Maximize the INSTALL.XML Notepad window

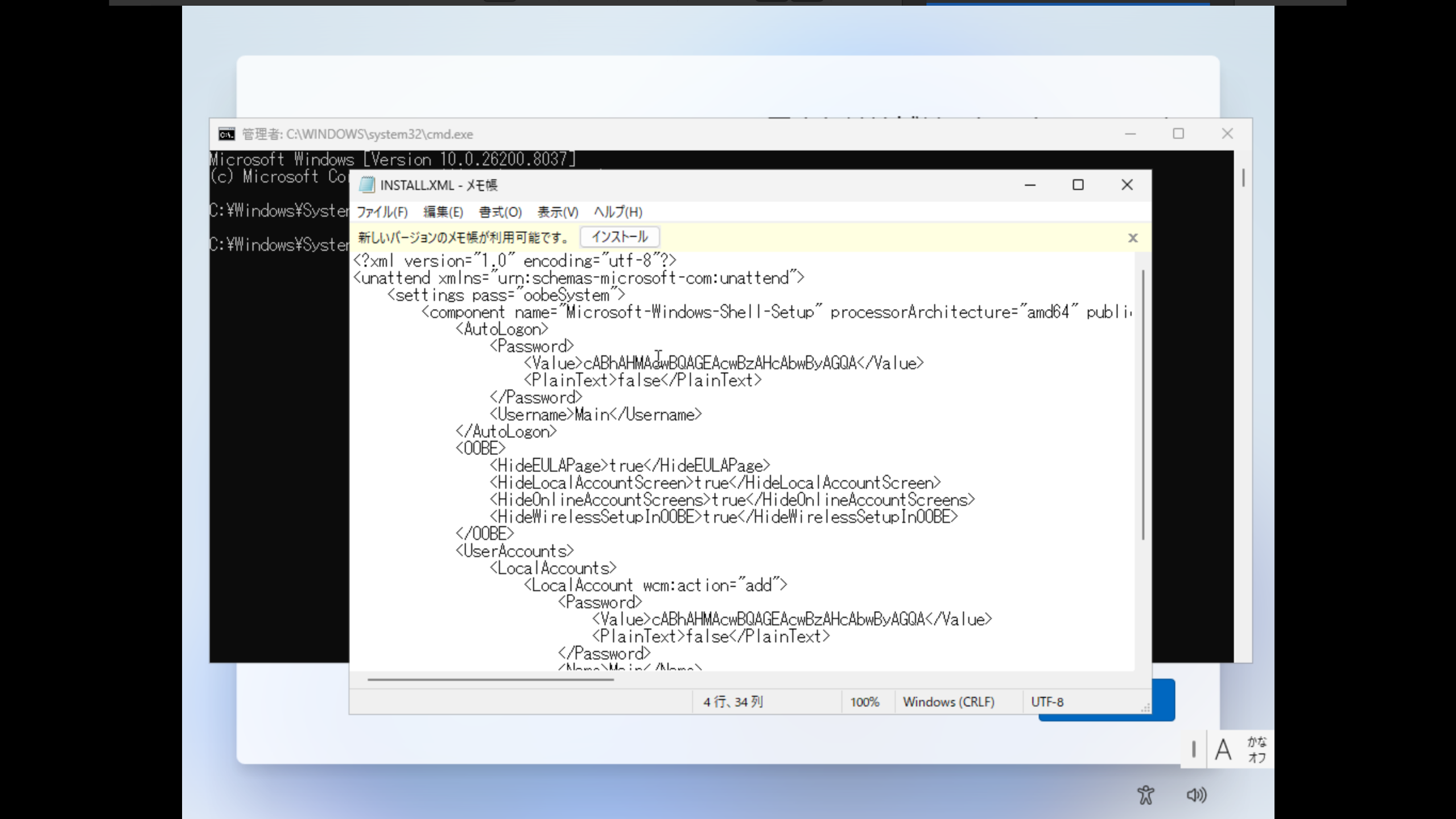coord(1078,185)
